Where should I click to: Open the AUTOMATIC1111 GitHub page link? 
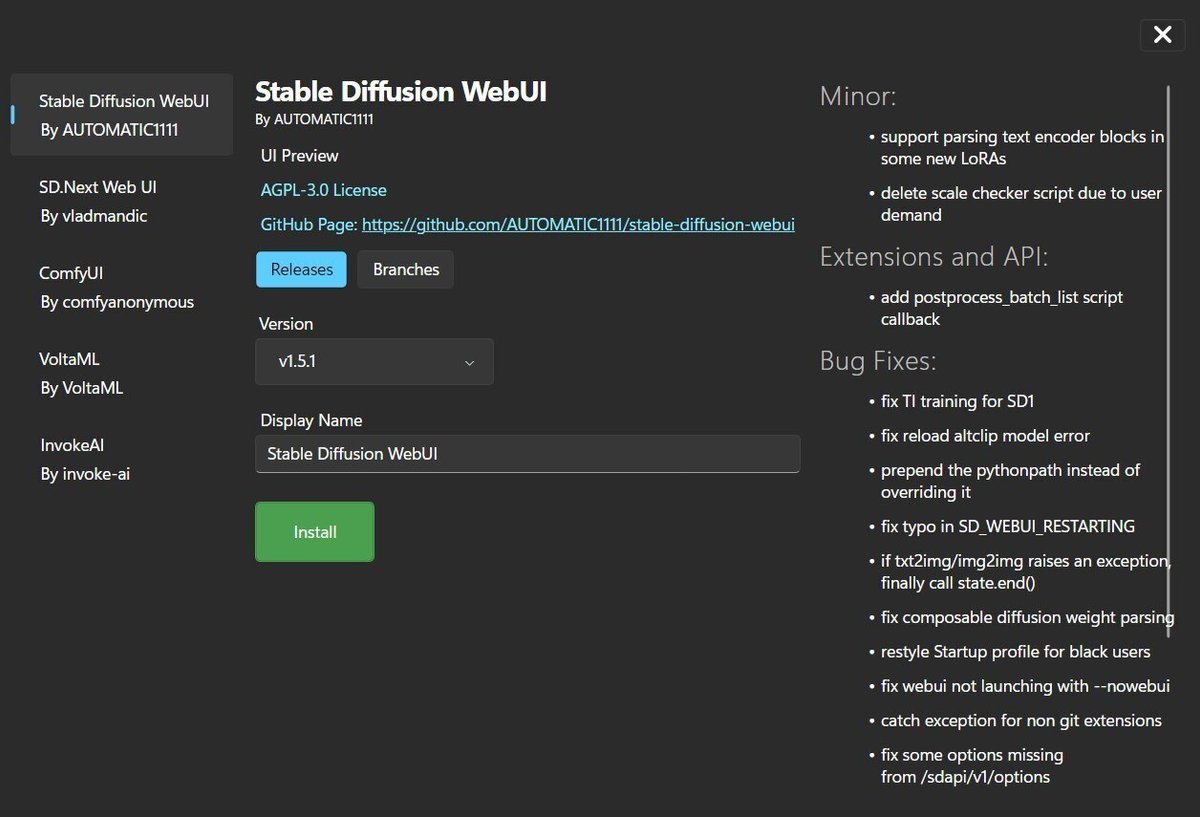click(x=578, y=224)
